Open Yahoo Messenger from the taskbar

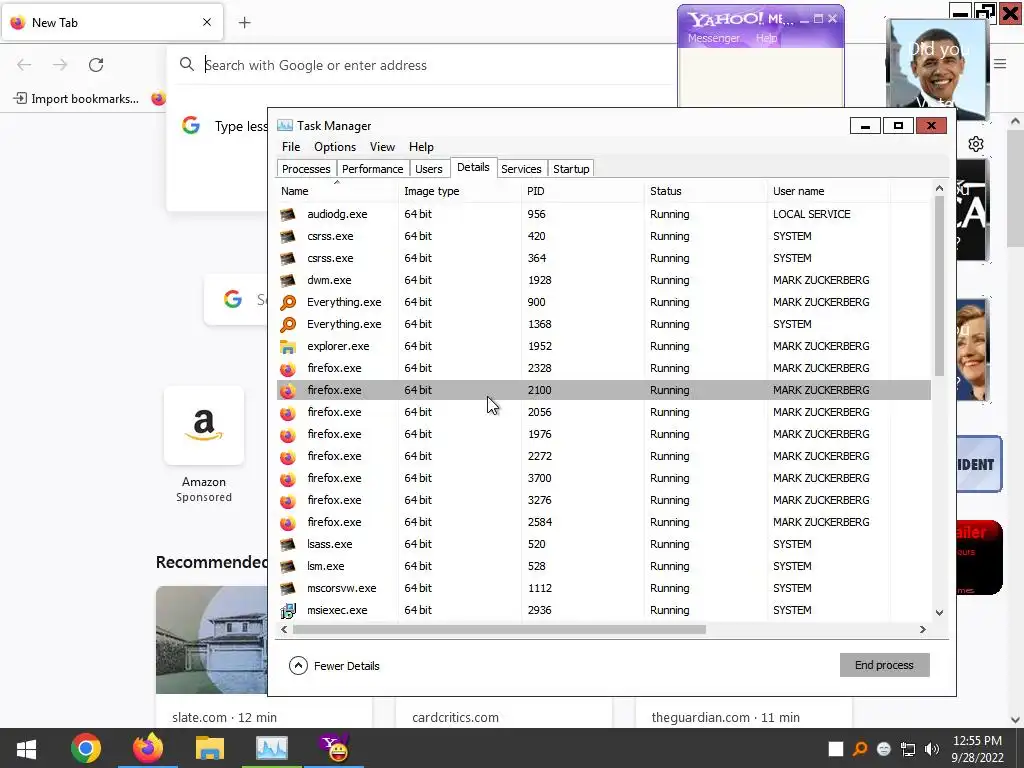(x=334, y=748)
